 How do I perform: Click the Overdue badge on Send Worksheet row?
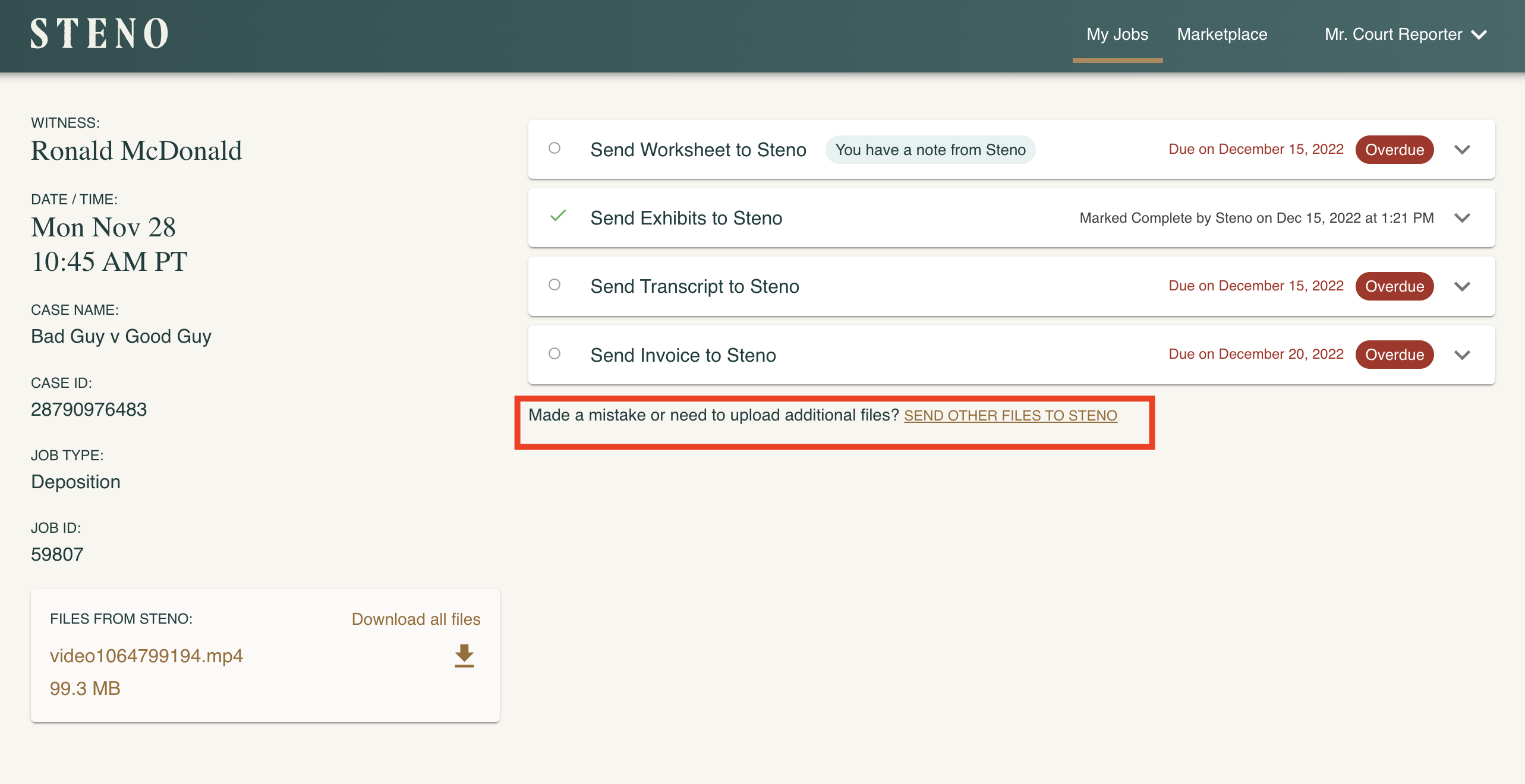tap(1394, 150)
